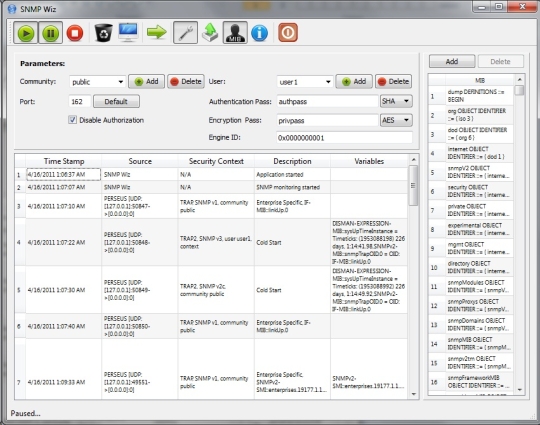
Task: Select timestamp 4/16/2011 1:07:10 AM cell
Action: (64, 206)
